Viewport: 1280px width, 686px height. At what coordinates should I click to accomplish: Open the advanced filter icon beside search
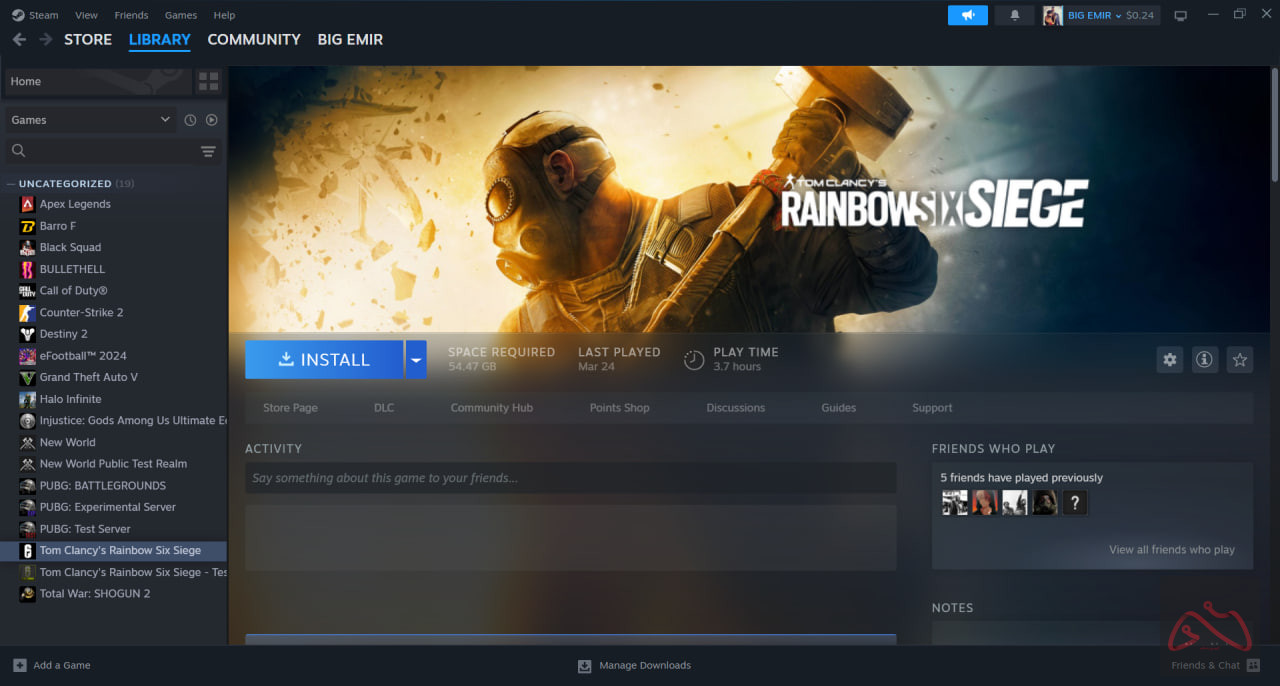pos(208,151)
